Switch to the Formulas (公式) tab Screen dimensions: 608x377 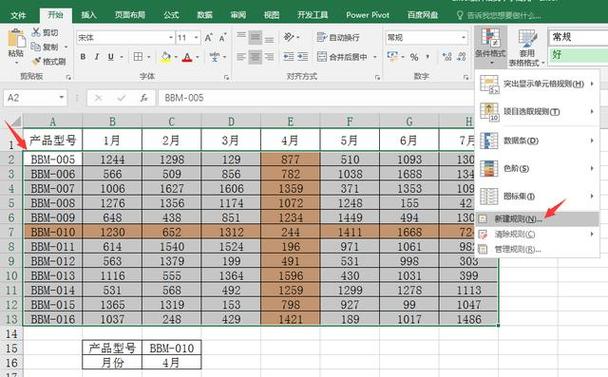pos(171,15)
